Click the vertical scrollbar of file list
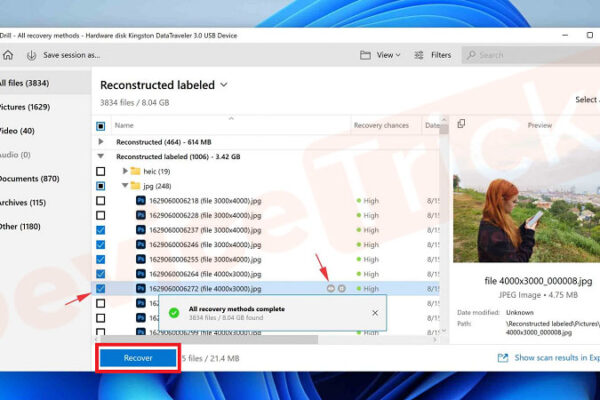600x400 pixels. click(x=443, y=129)
